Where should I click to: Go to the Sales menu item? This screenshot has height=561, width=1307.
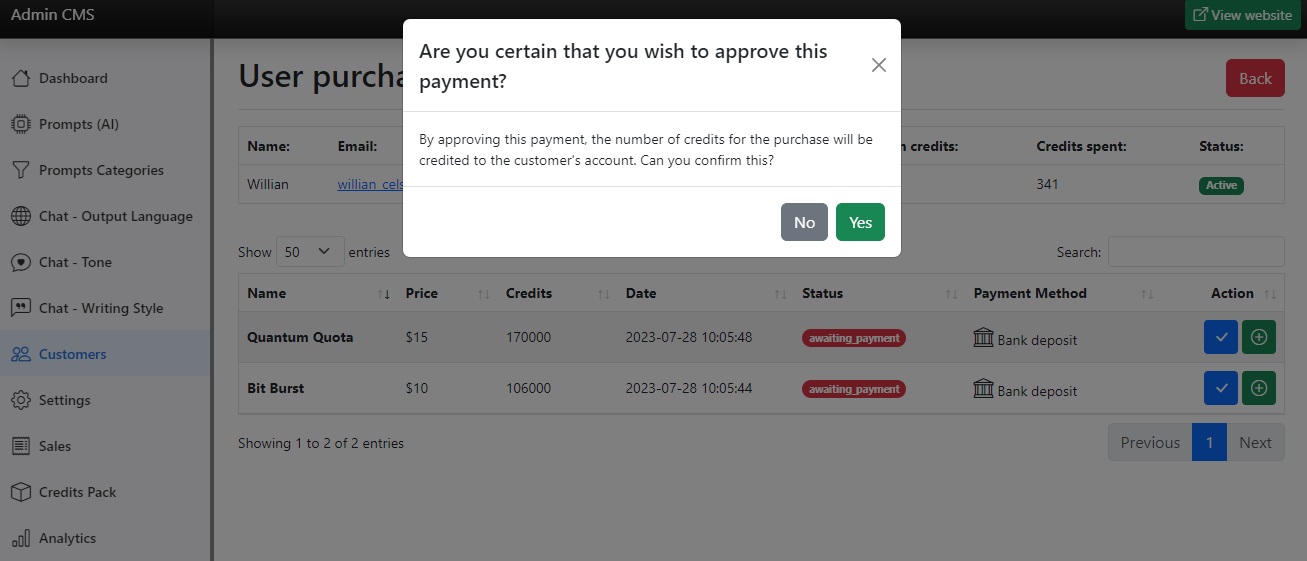click(55, 446)
